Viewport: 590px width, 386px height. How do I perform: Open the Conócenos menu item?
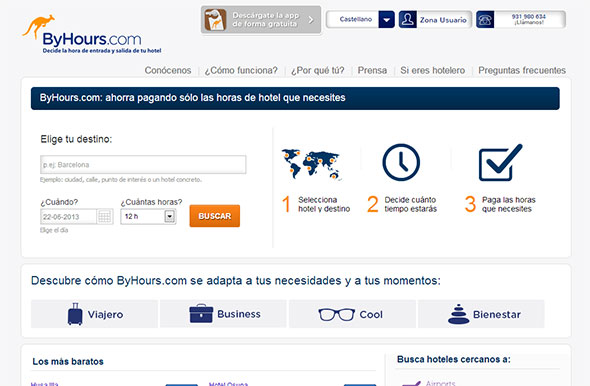click(168, 70)
